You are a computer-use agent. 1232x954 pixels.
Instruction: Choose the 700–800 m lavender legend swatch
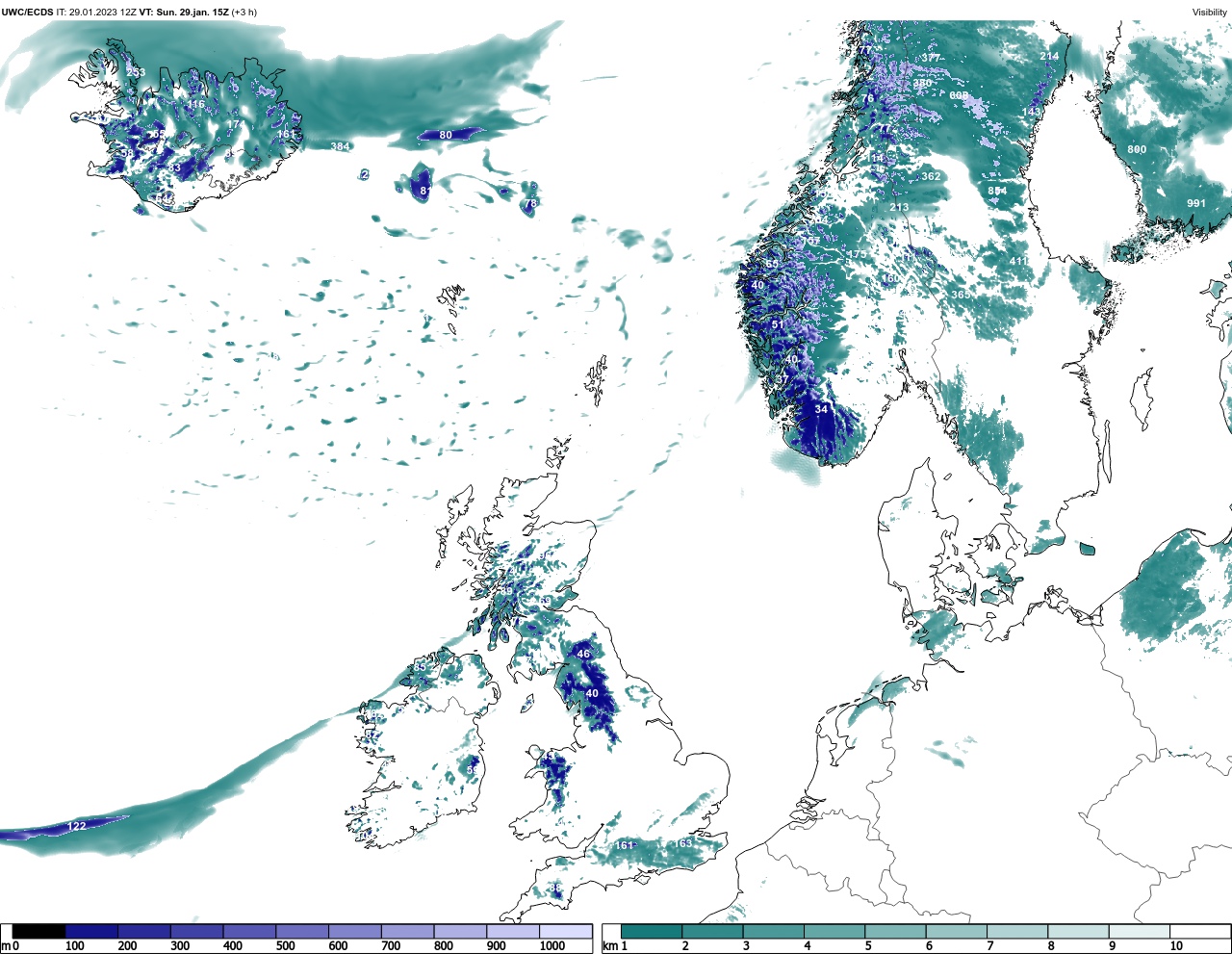click(x=407, y=931)
